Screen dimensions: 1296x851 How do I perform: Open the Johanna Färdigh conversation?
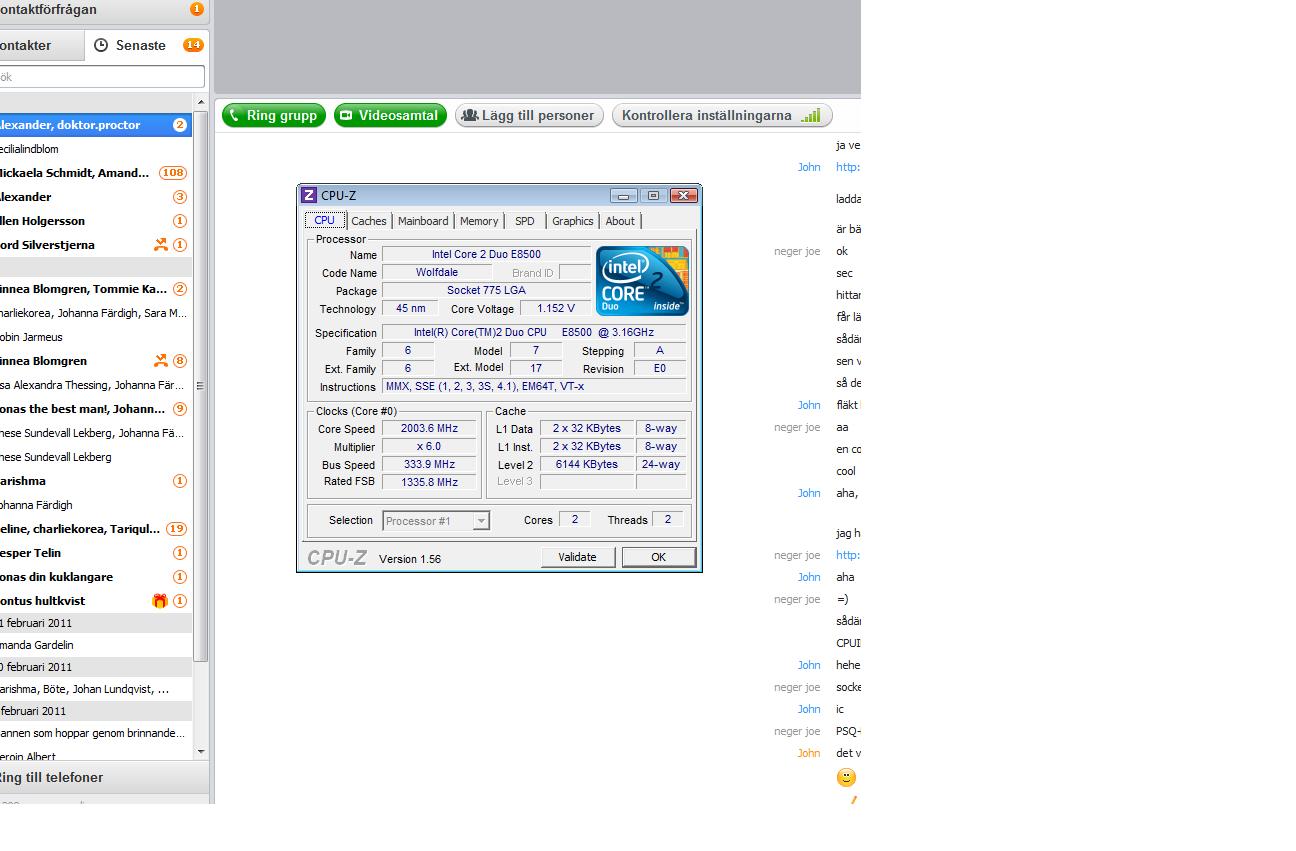pyautogui.click(x=96, y=505)
